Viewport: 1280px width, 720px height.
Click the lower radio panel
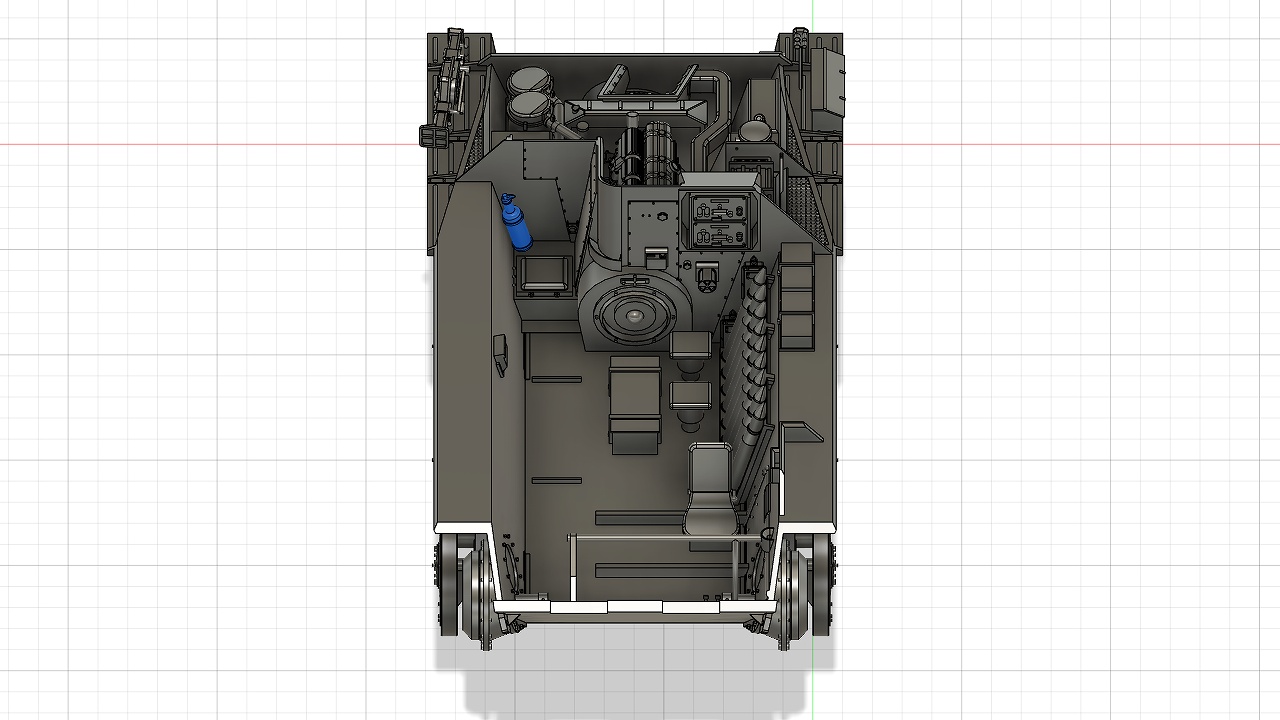pos(719,236)
